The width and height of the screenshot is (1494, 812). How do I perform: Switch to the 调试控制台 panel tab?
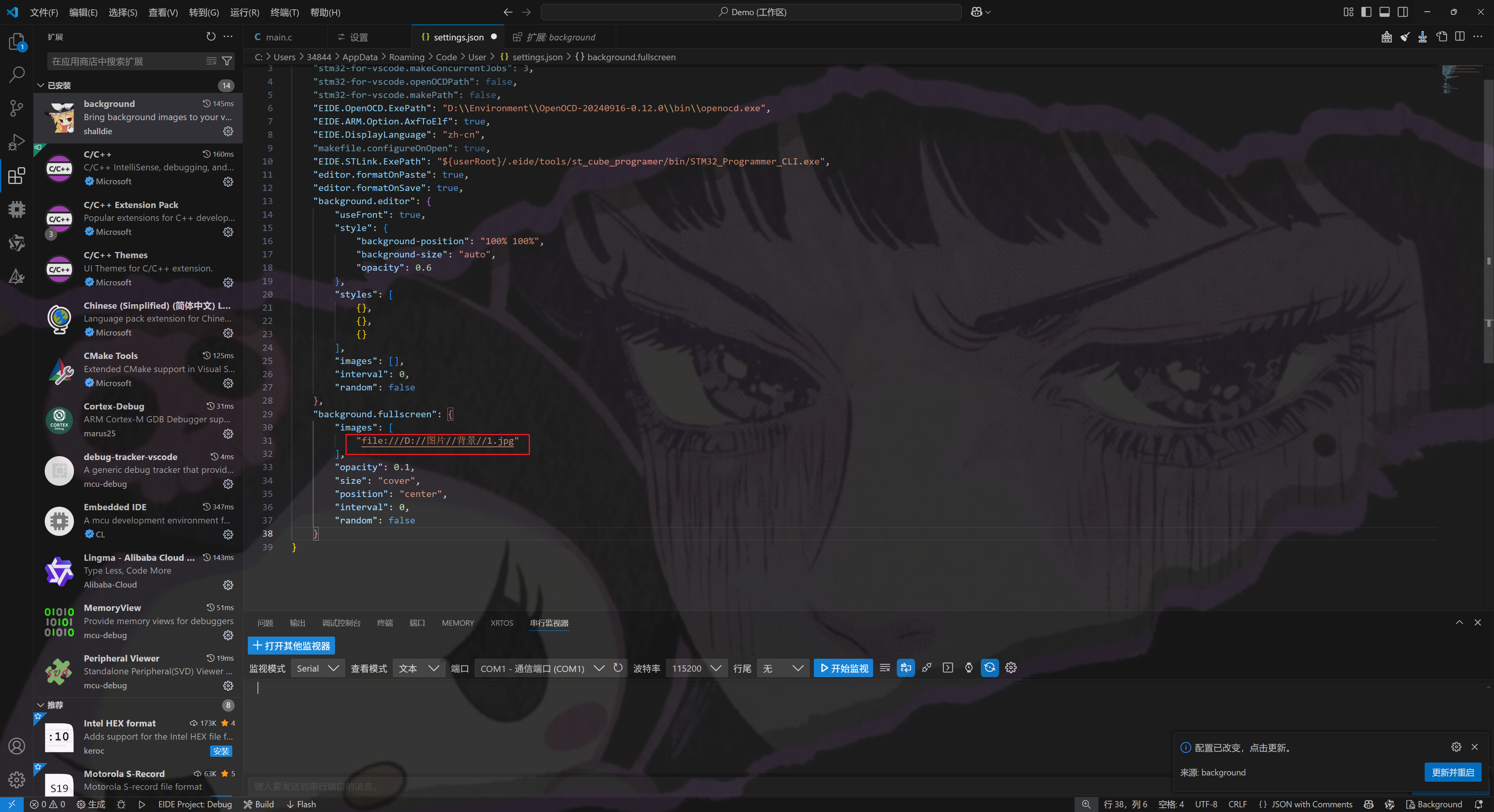pyautogui.click(x=341, y=623)
